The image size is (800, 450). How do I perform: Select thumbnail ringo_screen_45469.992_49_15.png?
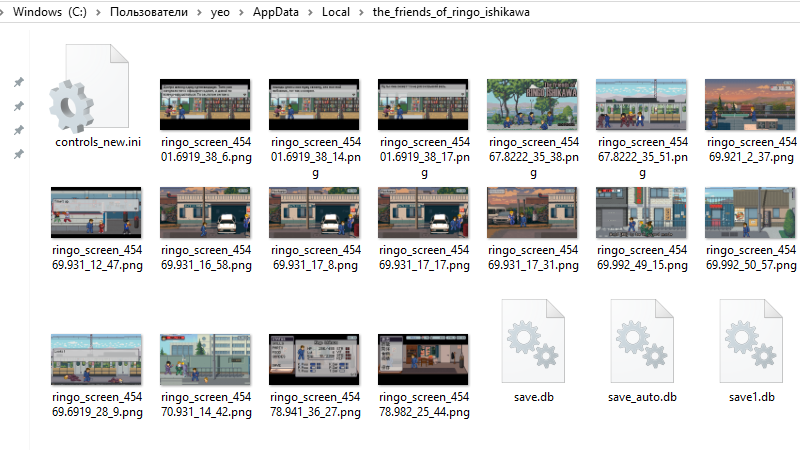click(x=641, y=212)
